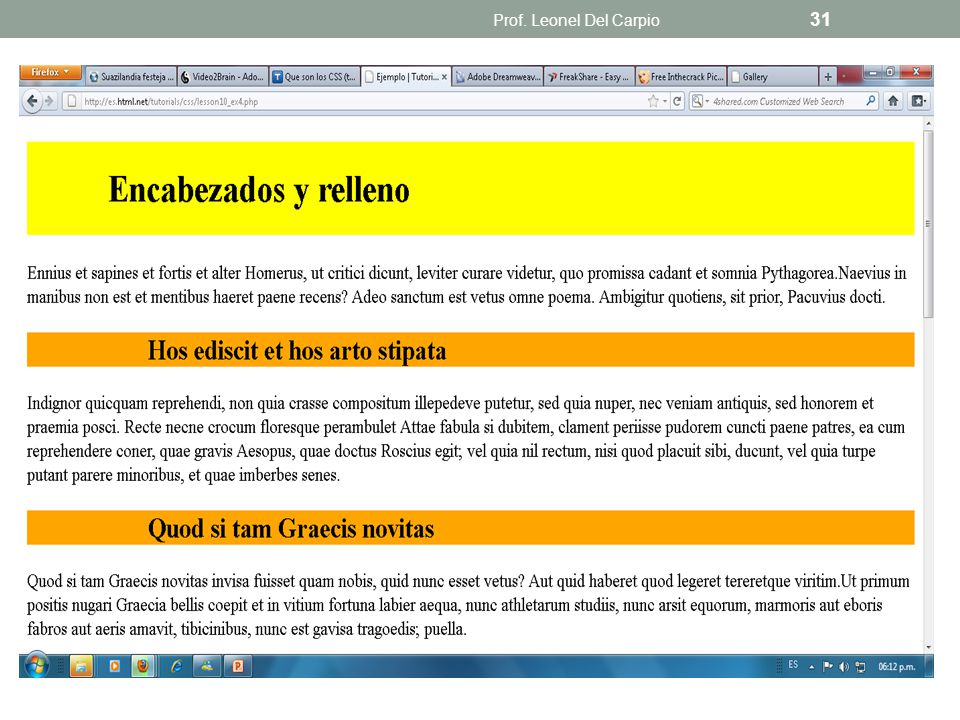Open PowerPoint from the taskbar
The image size is (960, 720).
(238, 666)
